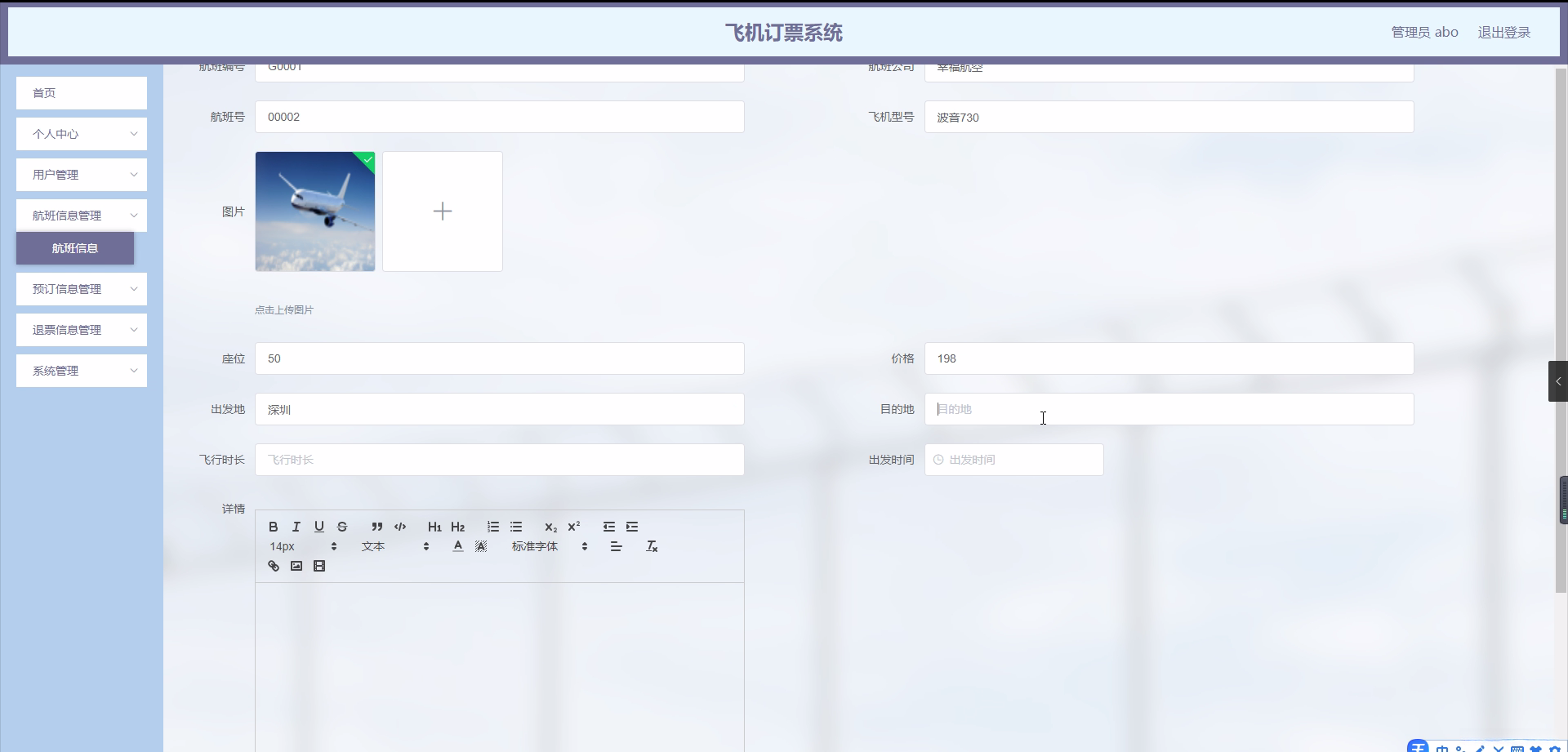This screenshot has width=1568, height=752.
Task: Decrease indent in the editor
Action: 609,527
